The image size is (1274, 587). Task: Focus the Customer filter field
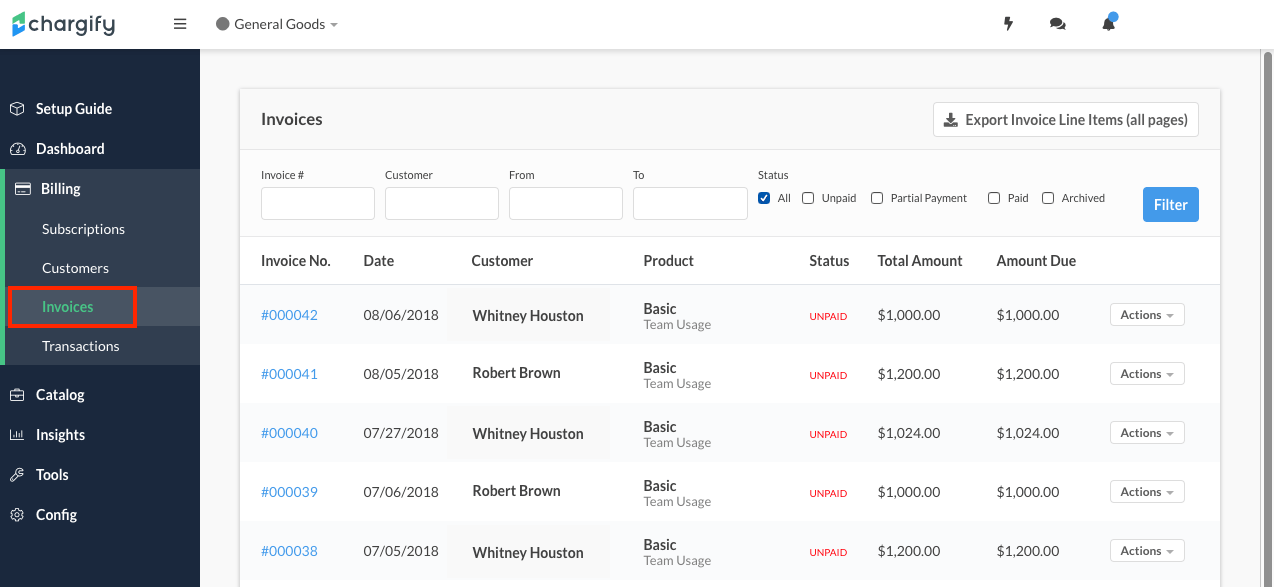point(442,203)
